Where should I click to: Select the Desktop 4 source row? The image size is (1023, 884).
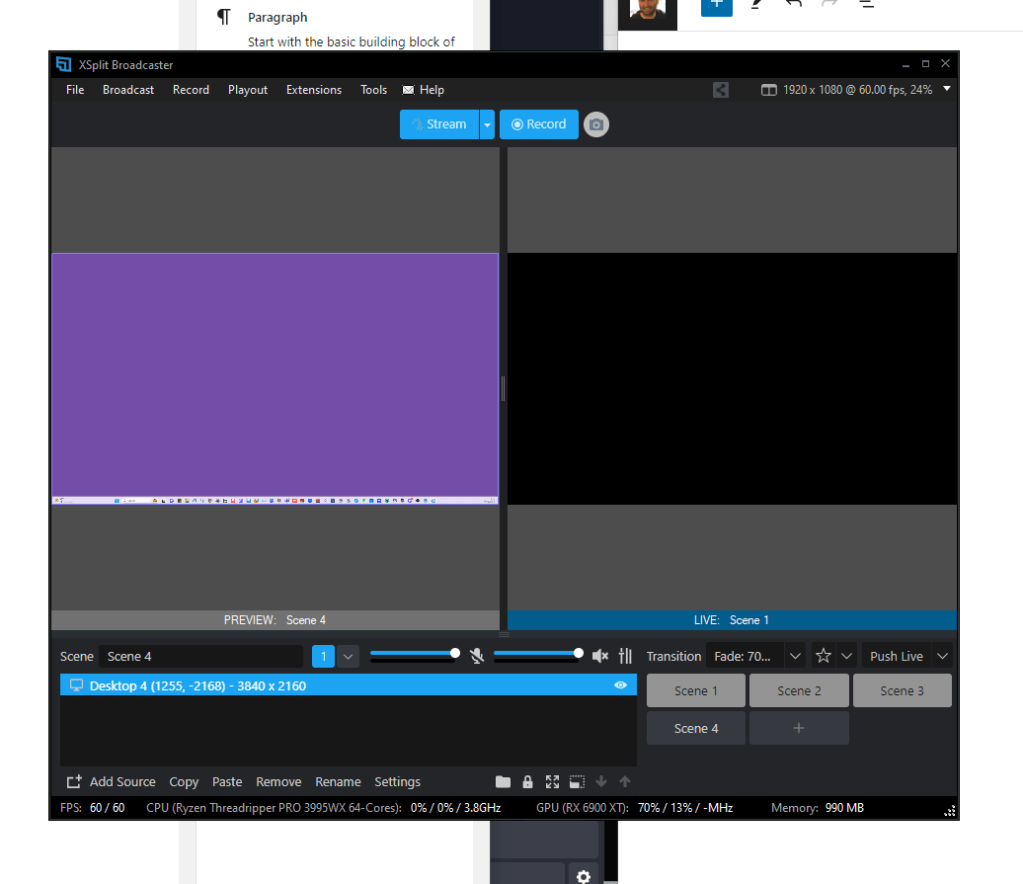(x=348, y=685)
